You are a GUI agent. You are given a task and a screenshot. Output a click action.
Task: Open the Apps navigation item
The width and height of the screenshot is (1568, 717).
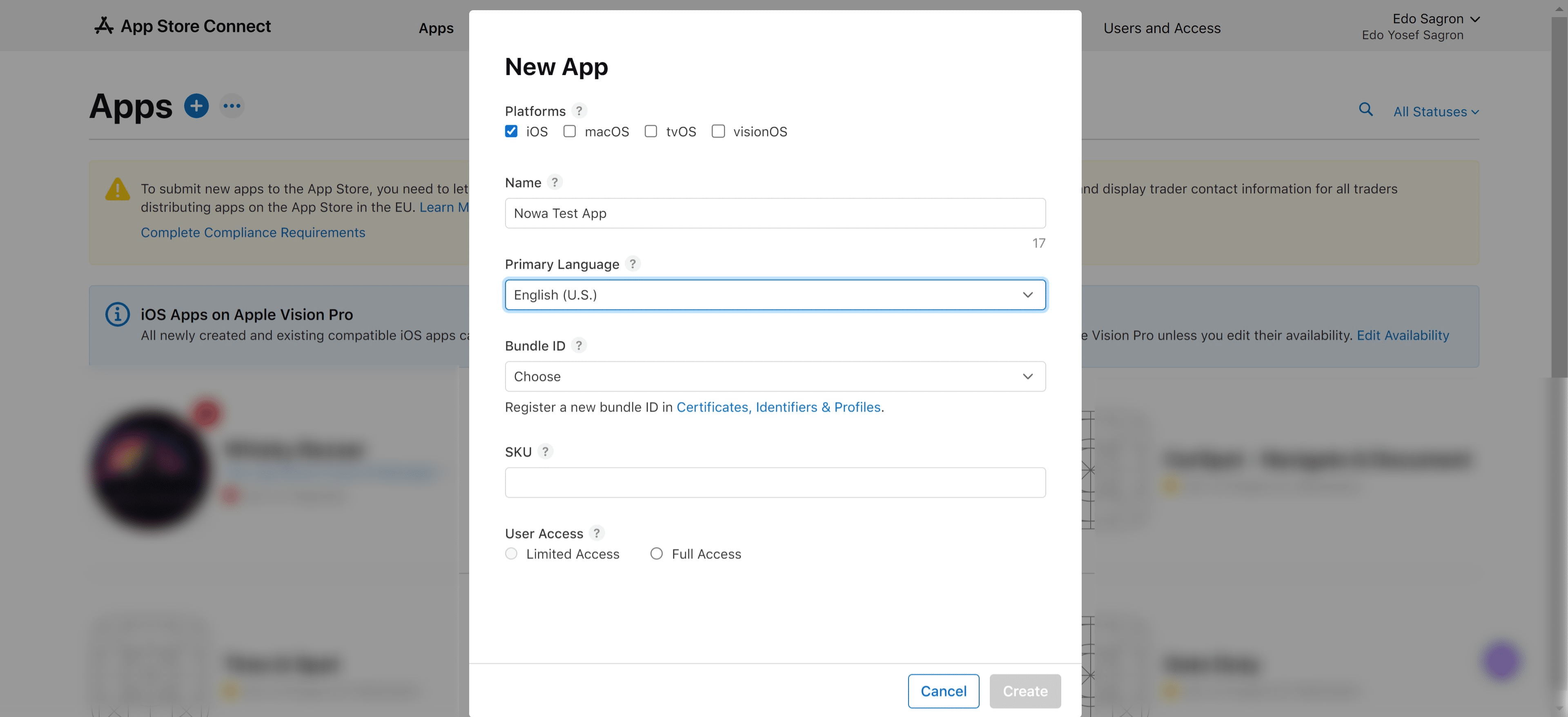tap(436, 28)
